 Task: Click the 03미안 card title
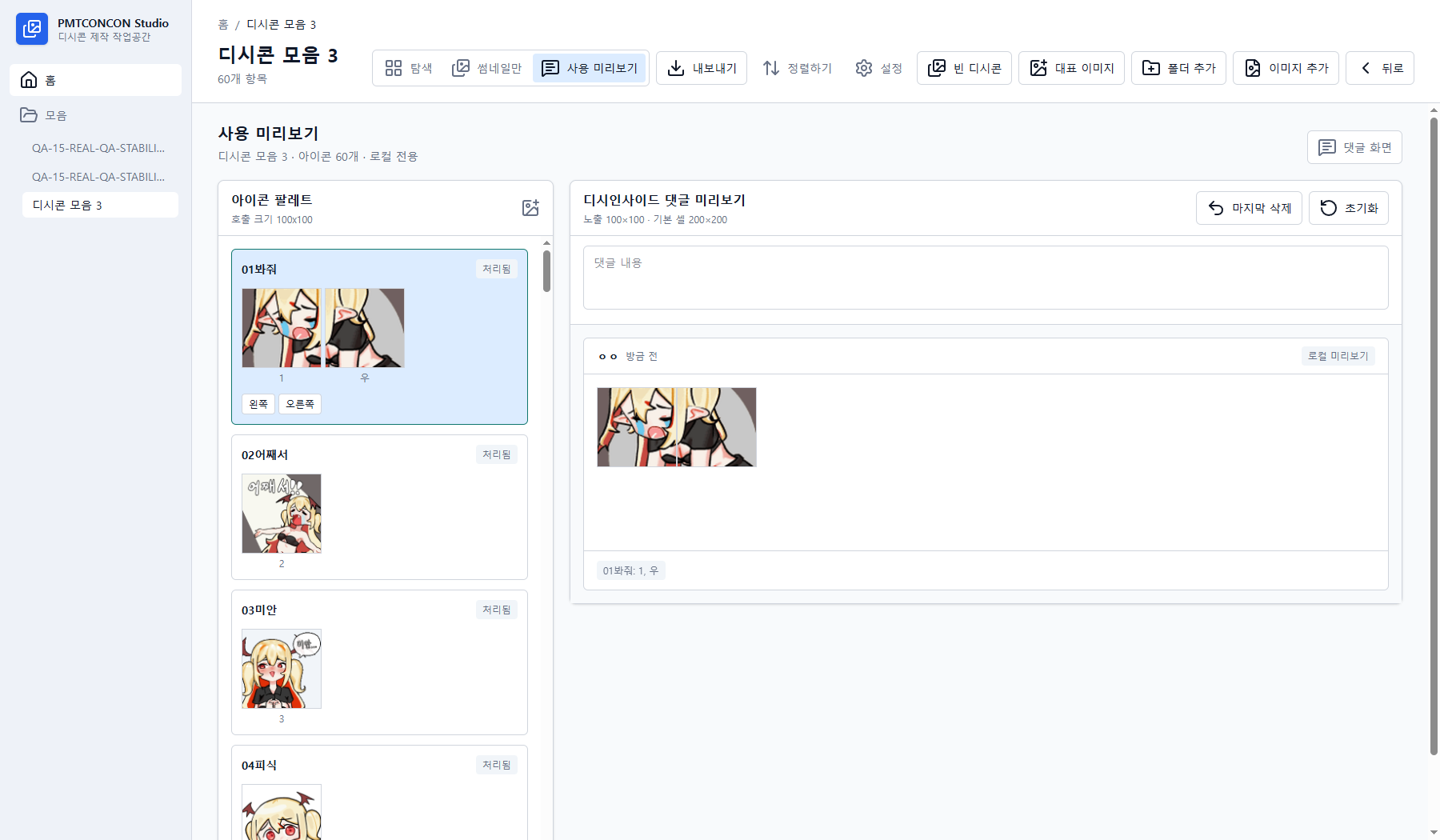point(259,610)
